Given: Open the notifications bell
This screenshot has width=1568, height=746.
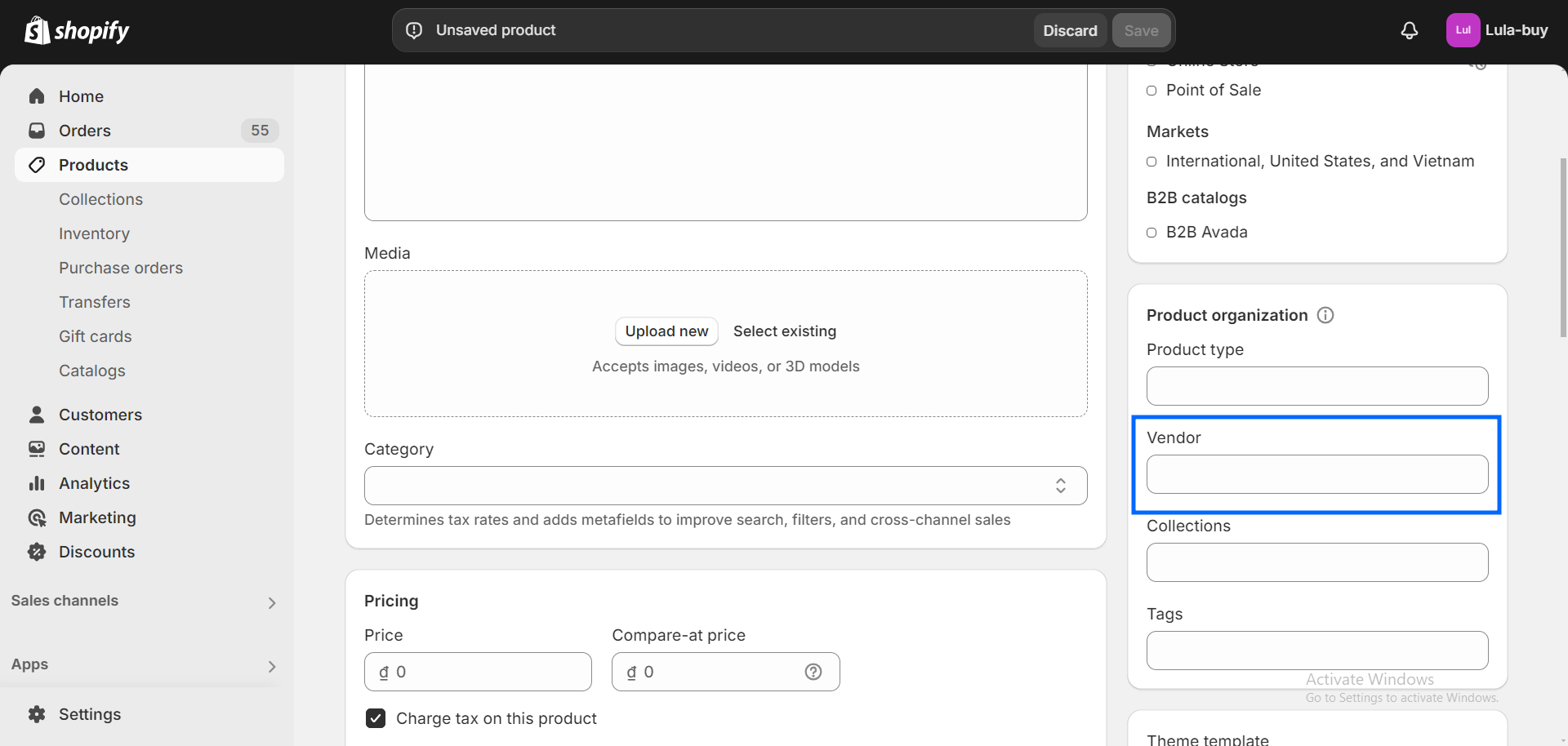Looking at the screenshot, I should point(1410,30).
